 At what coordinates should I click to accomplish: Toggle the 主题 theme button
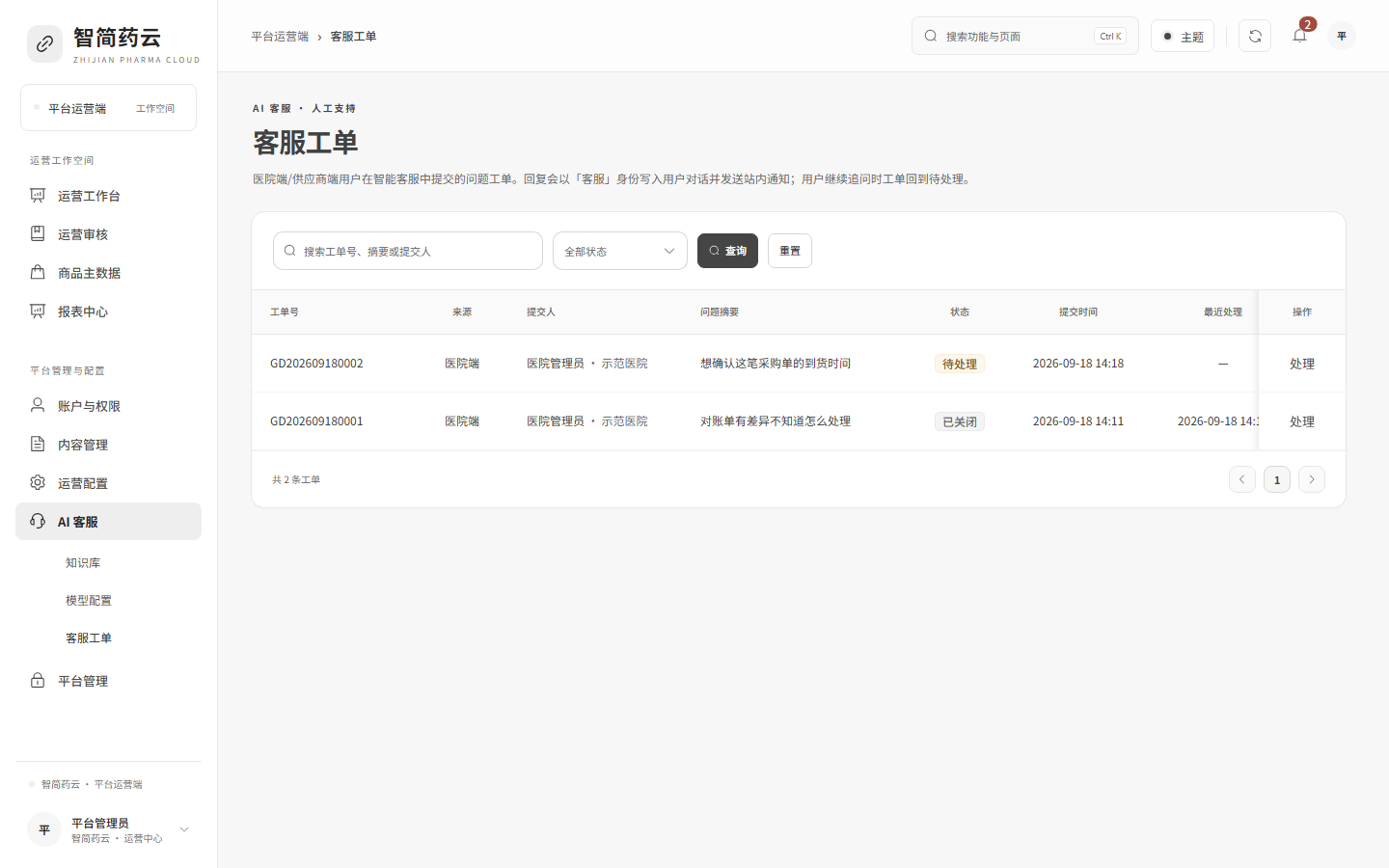1183,36
